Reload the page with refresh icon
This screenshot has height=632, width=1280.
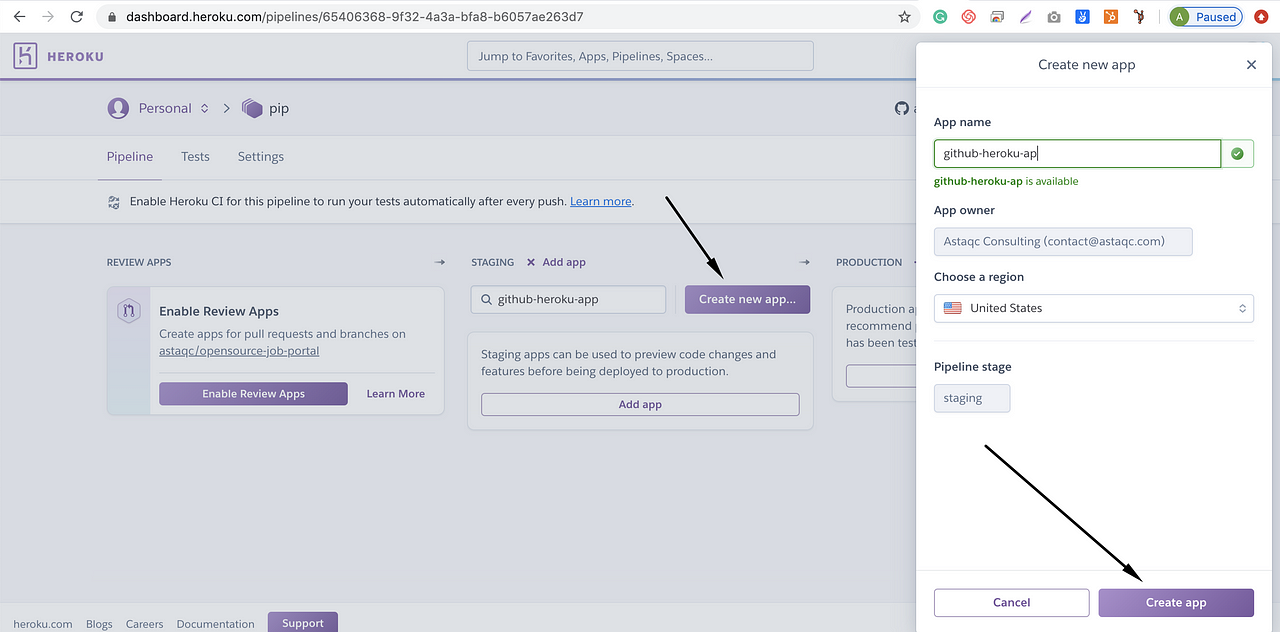(x=78, y=17)
